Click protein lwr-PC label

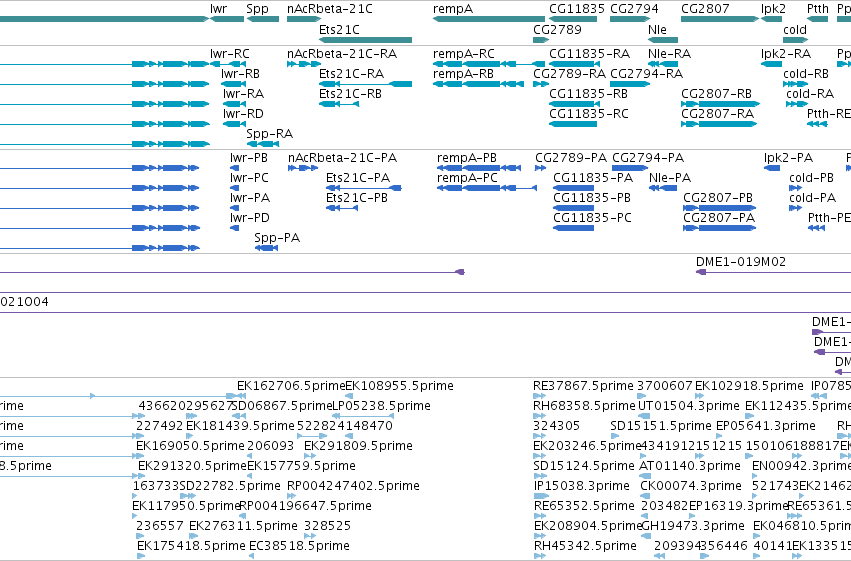point(249,177)
